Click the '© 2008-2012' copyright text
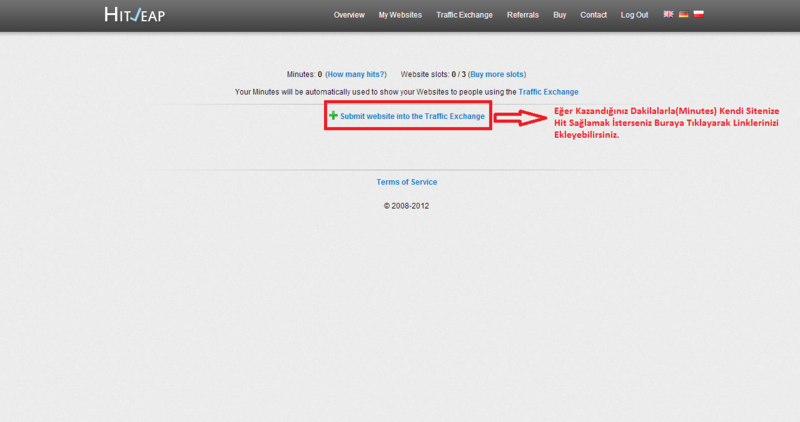 [407, 206]
